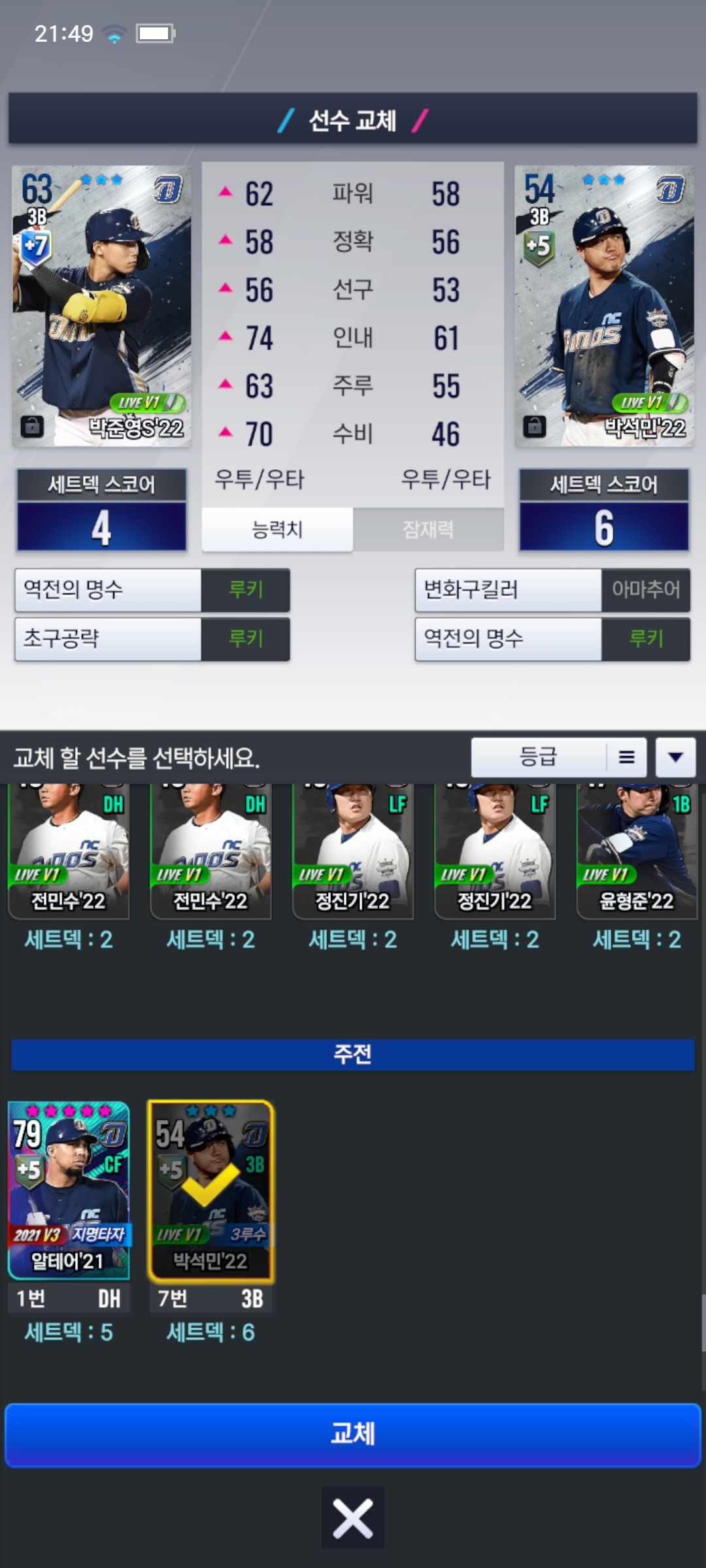The width and height of the screenshot is (706, 1568).
Task: Tap the battery status icon
Action: [x=155, y=33]
